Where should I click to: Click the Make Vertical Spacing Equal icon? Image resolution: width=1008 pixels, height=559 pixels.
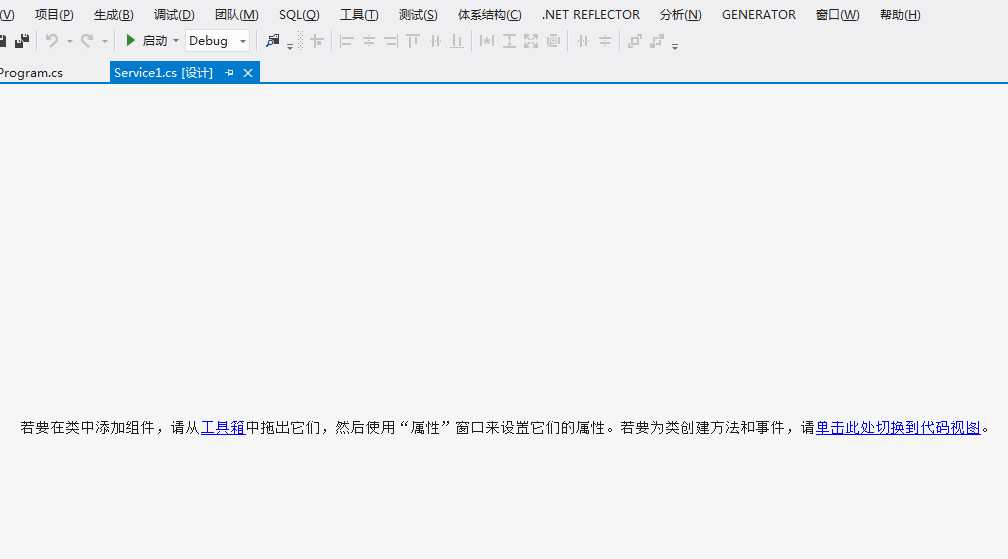click(605, 41)
